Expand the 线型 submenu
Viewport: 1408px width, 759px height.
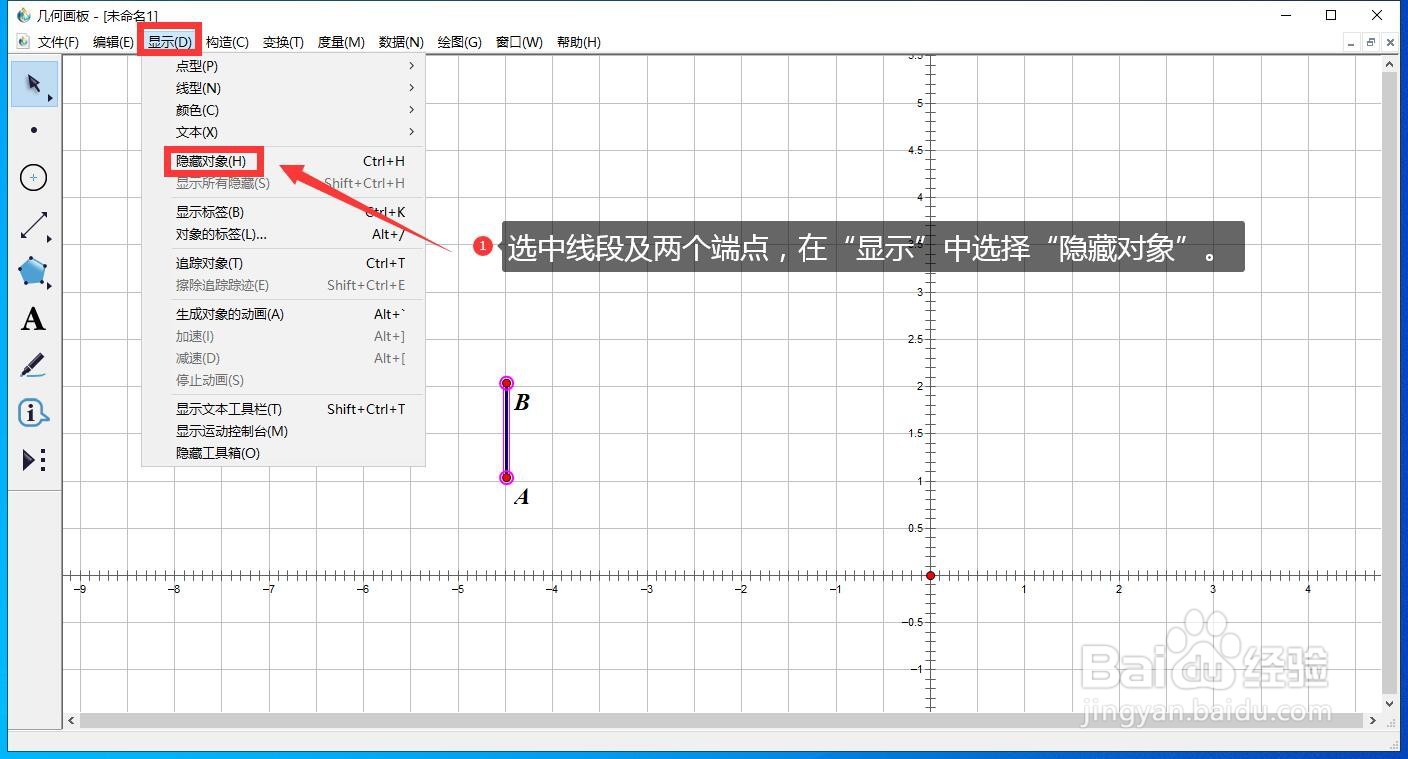point(196,88)
